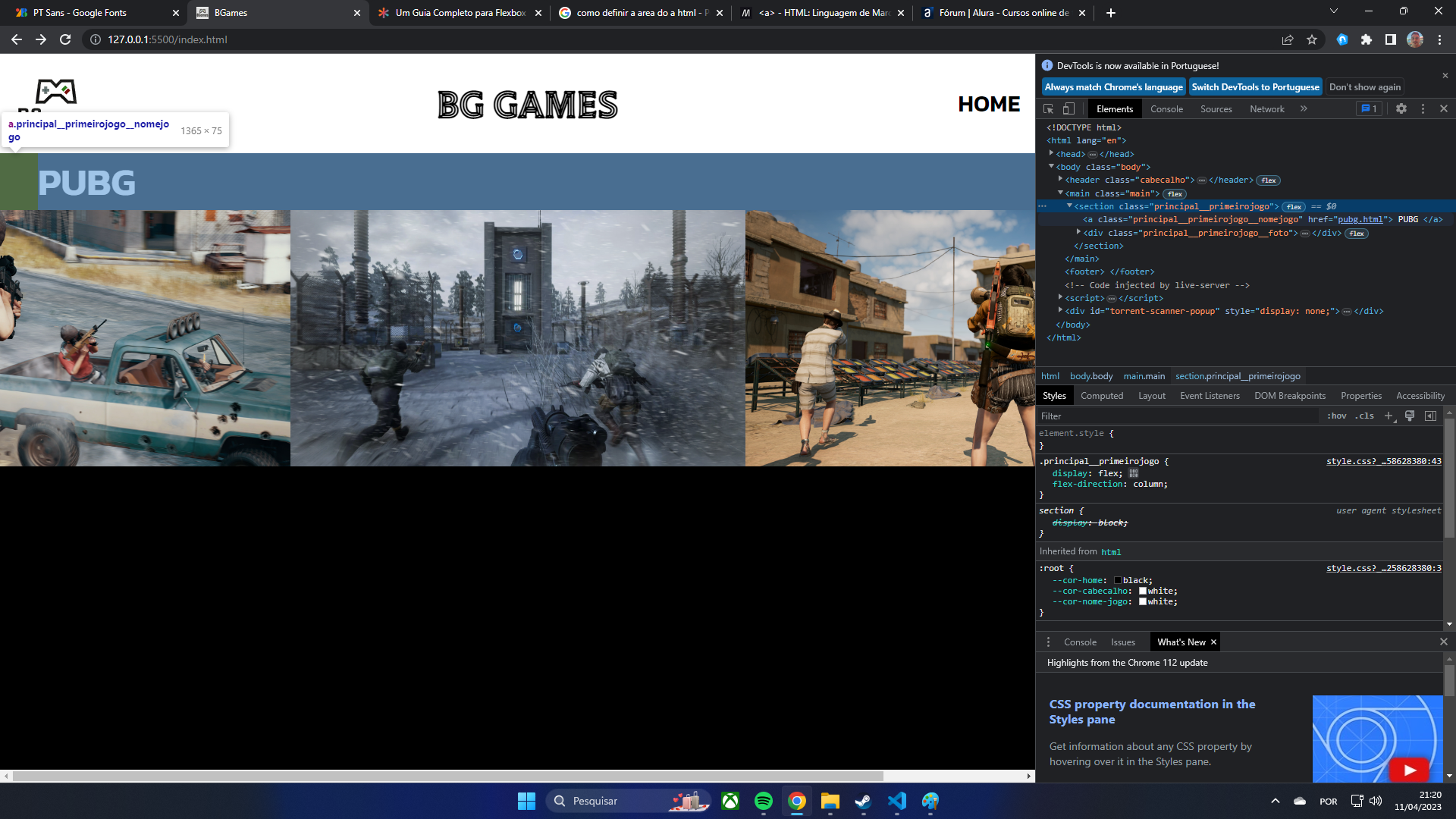1456x819 pixels.
Task: Open Accessibility tab
Action: point(1420,396)
